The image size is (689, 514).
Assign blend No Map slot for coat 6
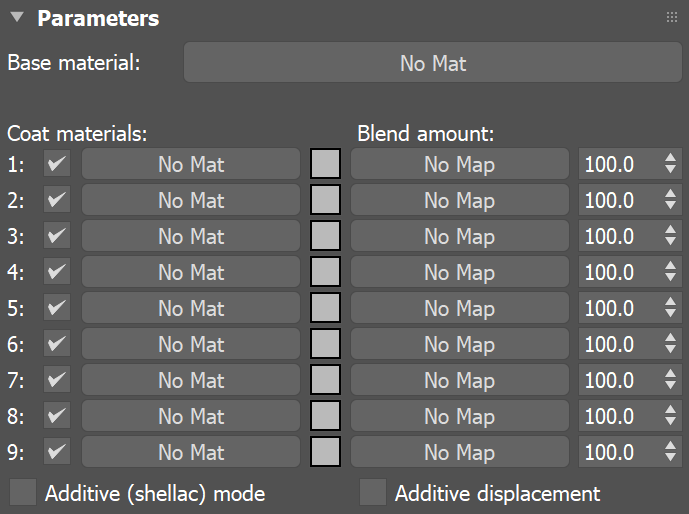pos(460,344)
